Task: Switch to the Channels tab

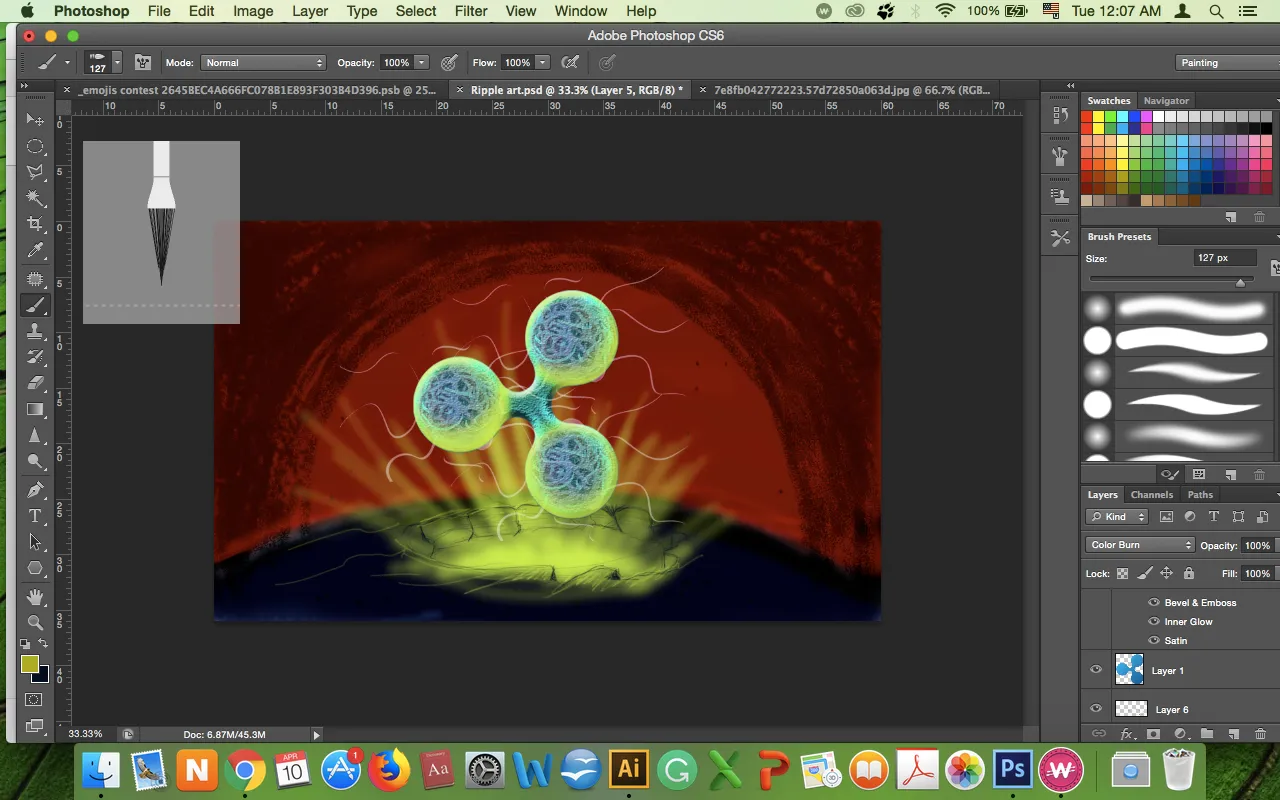Action: [x=1152, y=494]
